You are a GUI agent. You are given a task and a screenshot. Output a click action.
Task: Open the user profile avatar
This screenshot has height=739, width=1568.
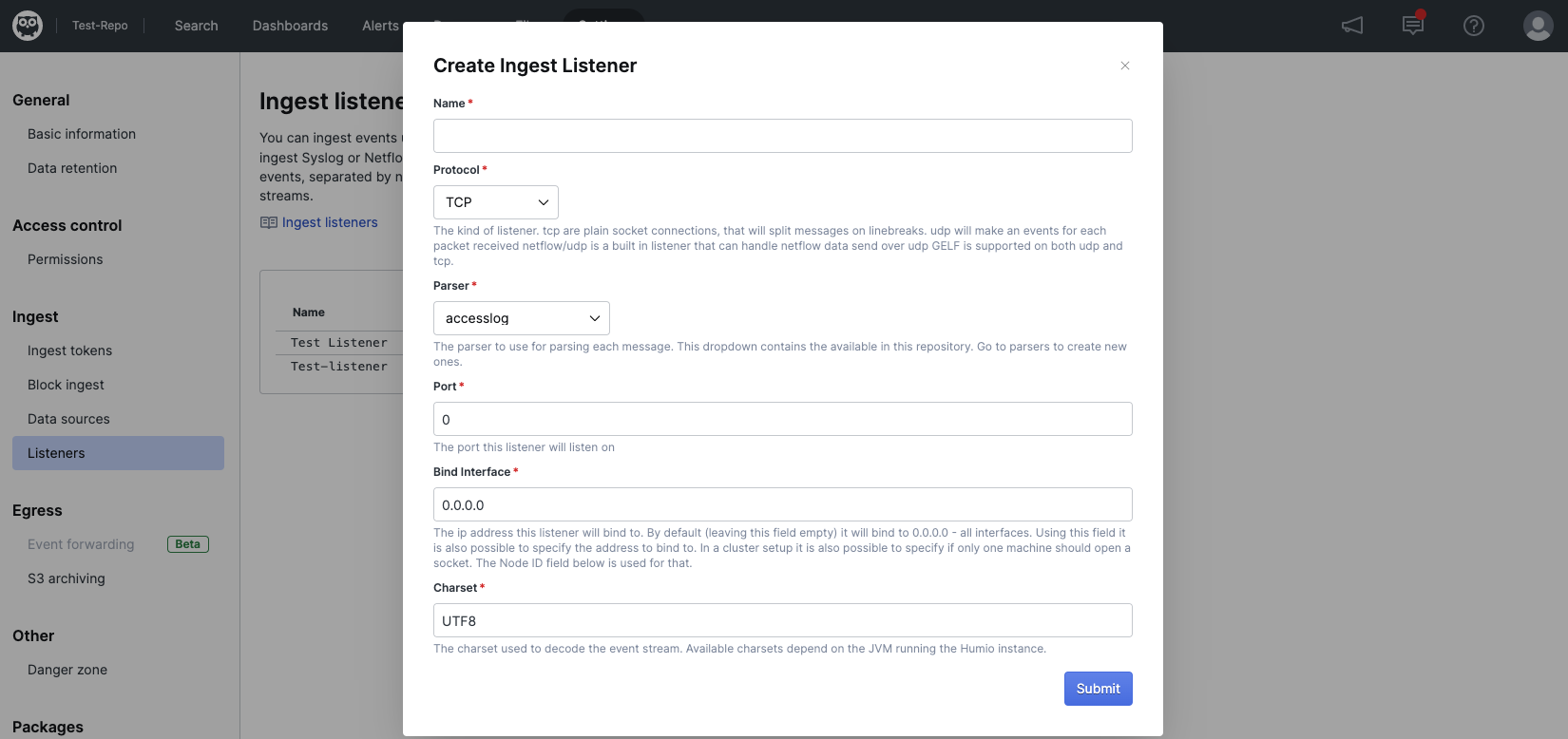1538,26
